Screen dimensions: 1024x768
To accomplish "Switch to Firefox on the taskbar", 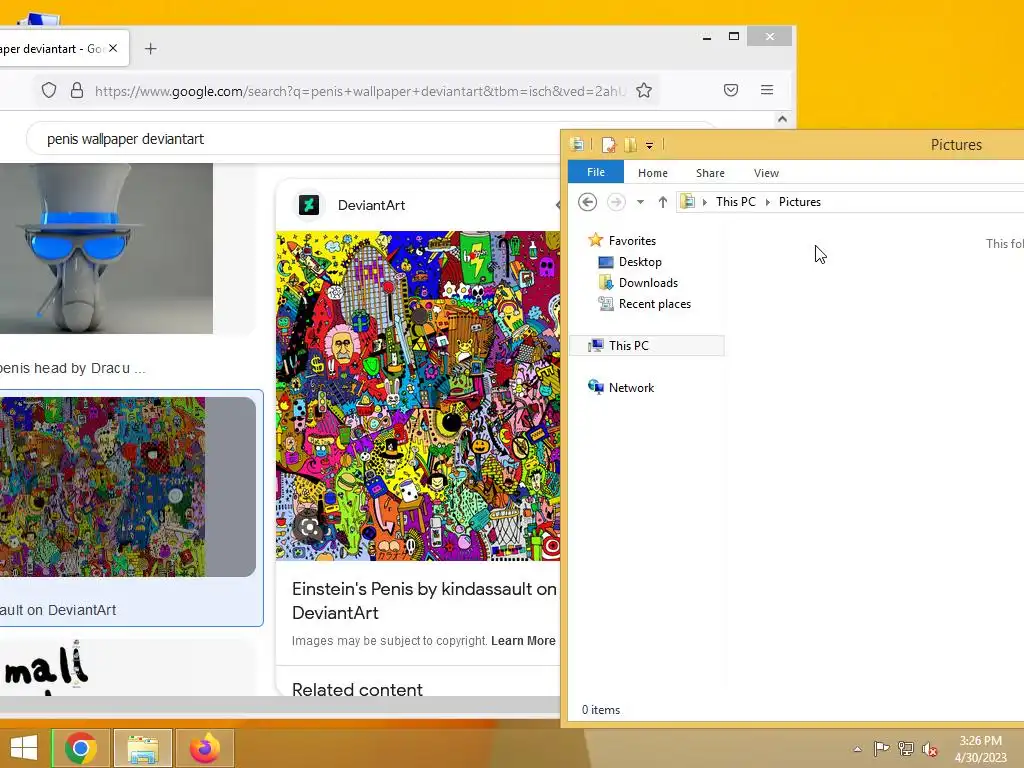I will (204, 748).
